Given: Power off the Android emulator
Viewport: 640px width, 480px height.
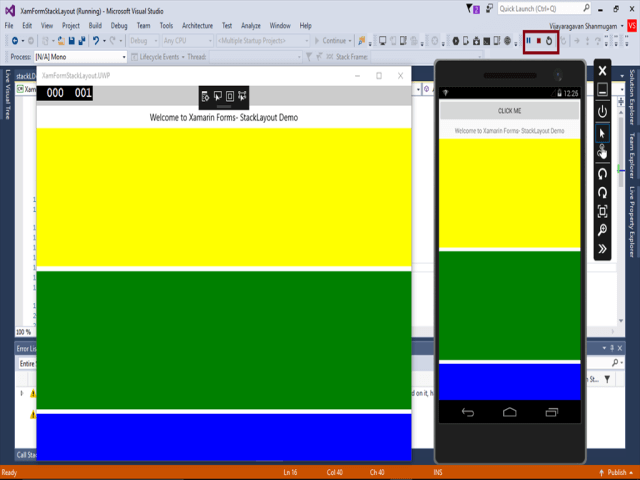Looking at the screenshot, I should coord(602,111).
